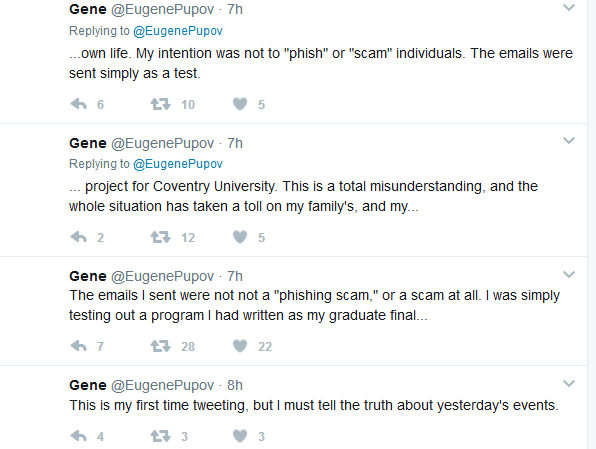Like the 'first time tweeting' tweet
Screen dimensions: 596x449
point(240,436)
